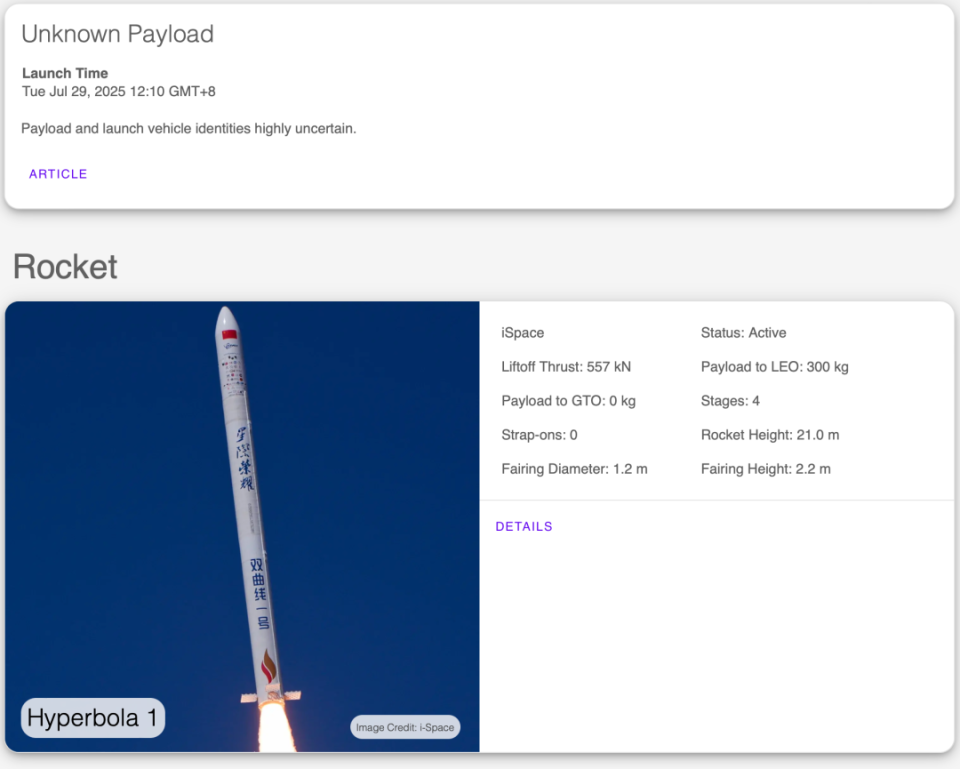Image resolution: width=960 pixels, height=769 pixels.
Task: Open the ARTICLE link for Unknown Payload
Action: [58, 174]
